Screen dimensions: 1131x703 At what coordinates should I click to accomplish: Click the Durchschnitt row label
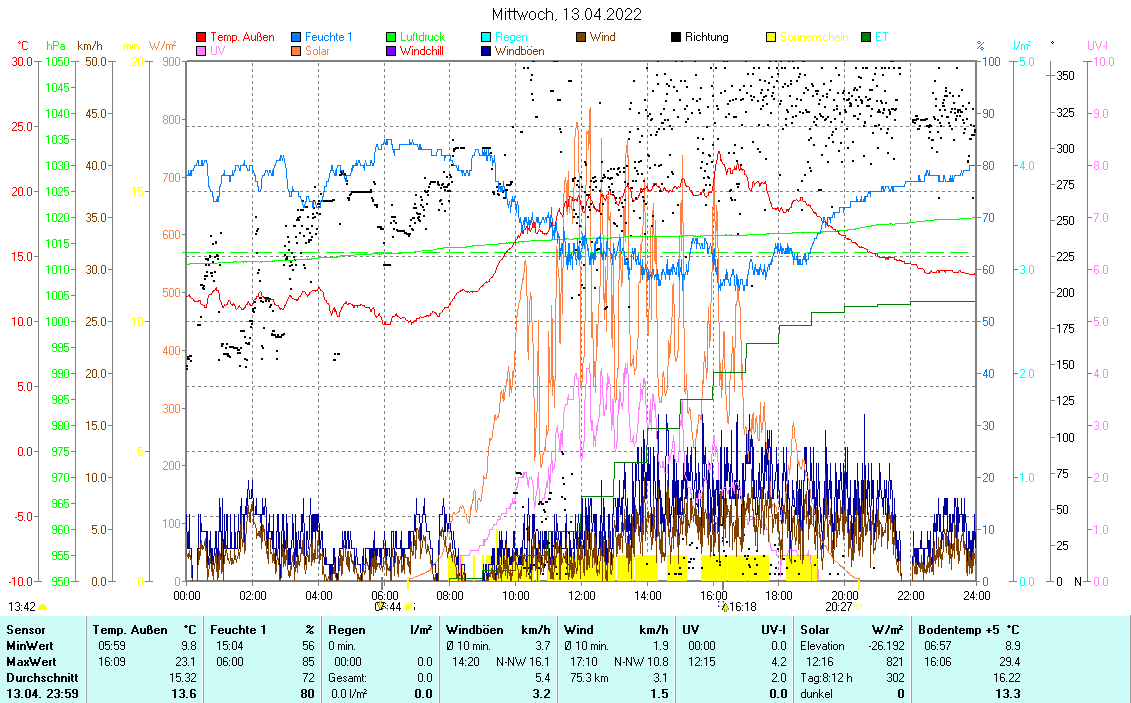pyautogui.click(x=40, y=677)
